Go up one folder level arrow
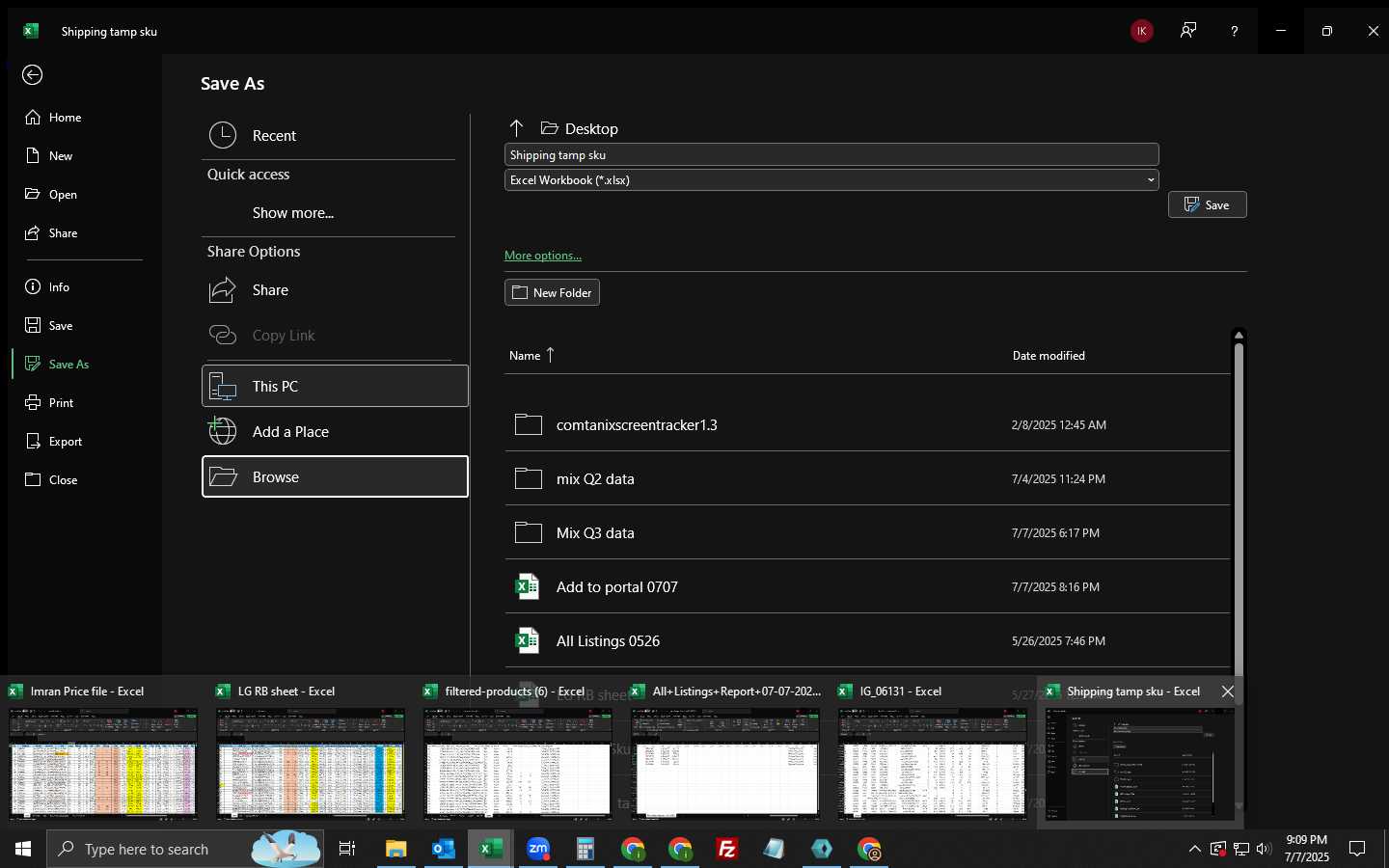This screenshot has width=1389, height=868. [516, 128]
